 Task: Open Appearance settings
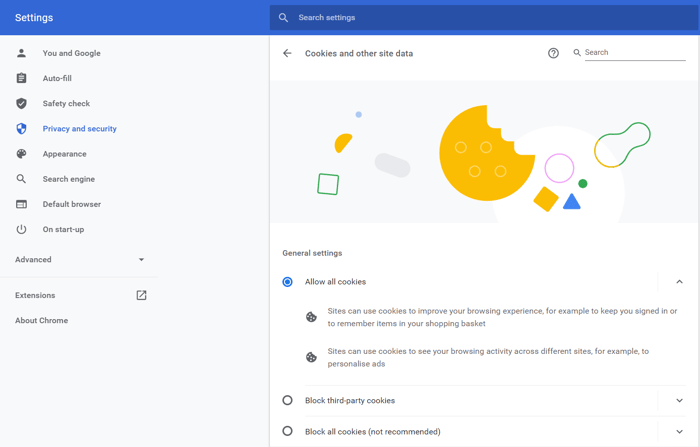65,154
